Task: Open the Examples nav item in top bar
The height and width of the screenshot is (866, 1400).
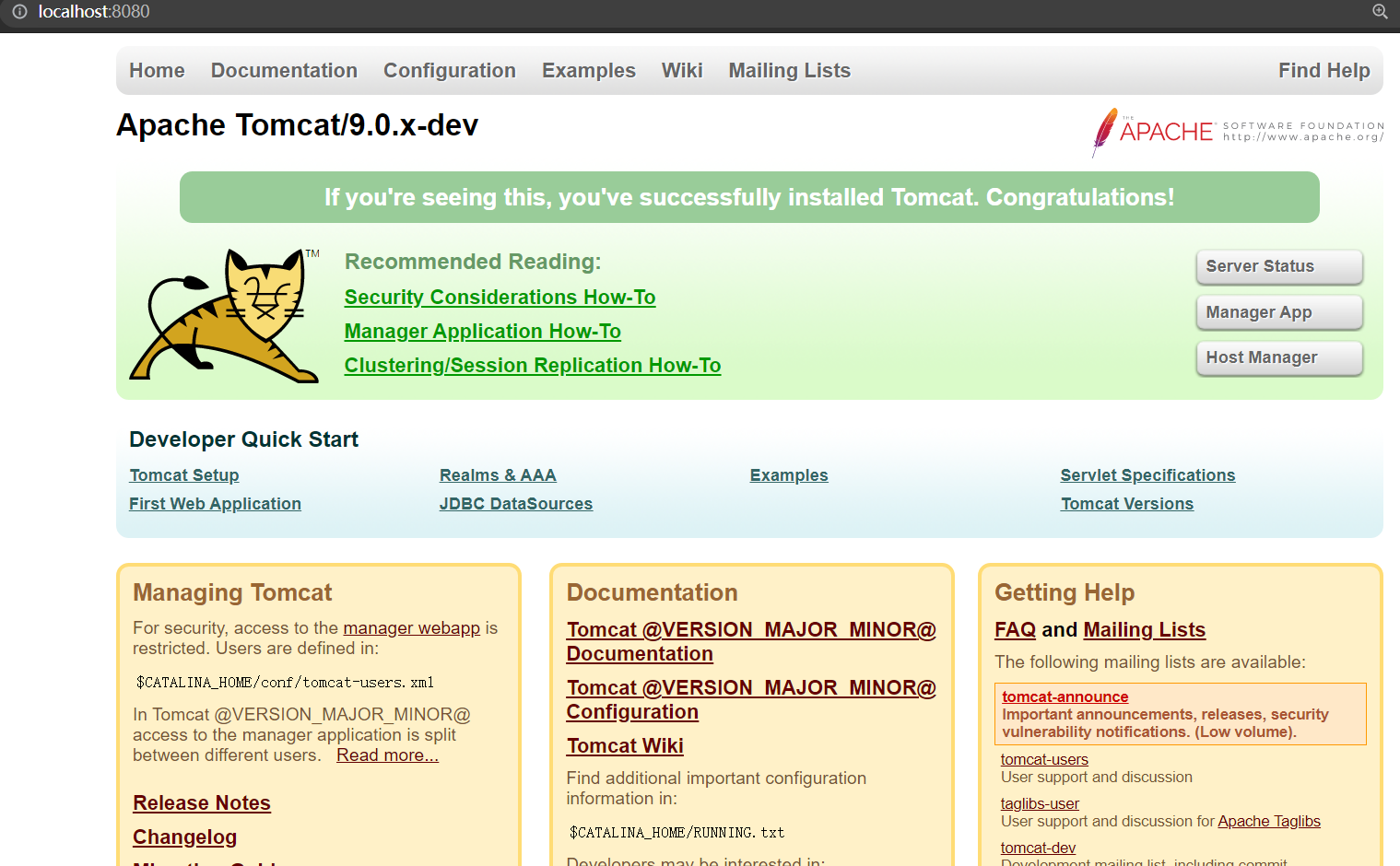Action: (589, 71)
